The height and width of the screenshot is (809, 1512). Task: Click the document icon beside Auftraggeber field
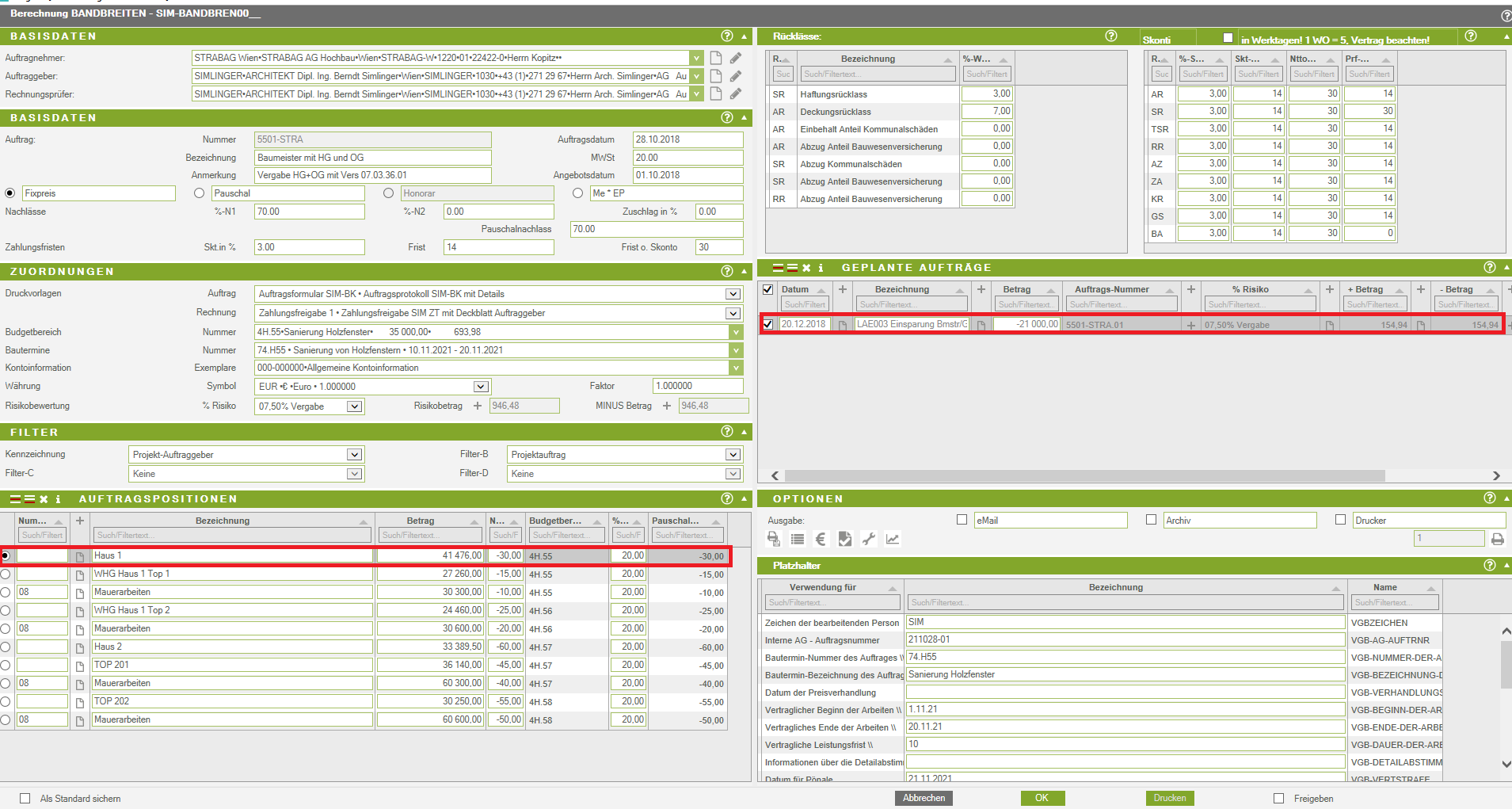716,76
